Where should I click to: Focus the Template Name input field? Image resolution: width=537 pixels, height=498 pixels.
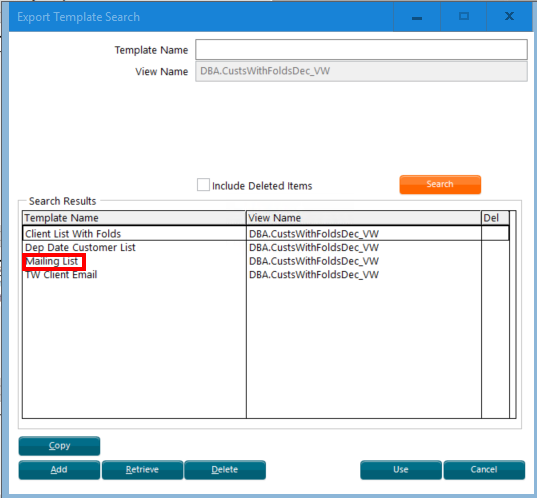(361, 50)
